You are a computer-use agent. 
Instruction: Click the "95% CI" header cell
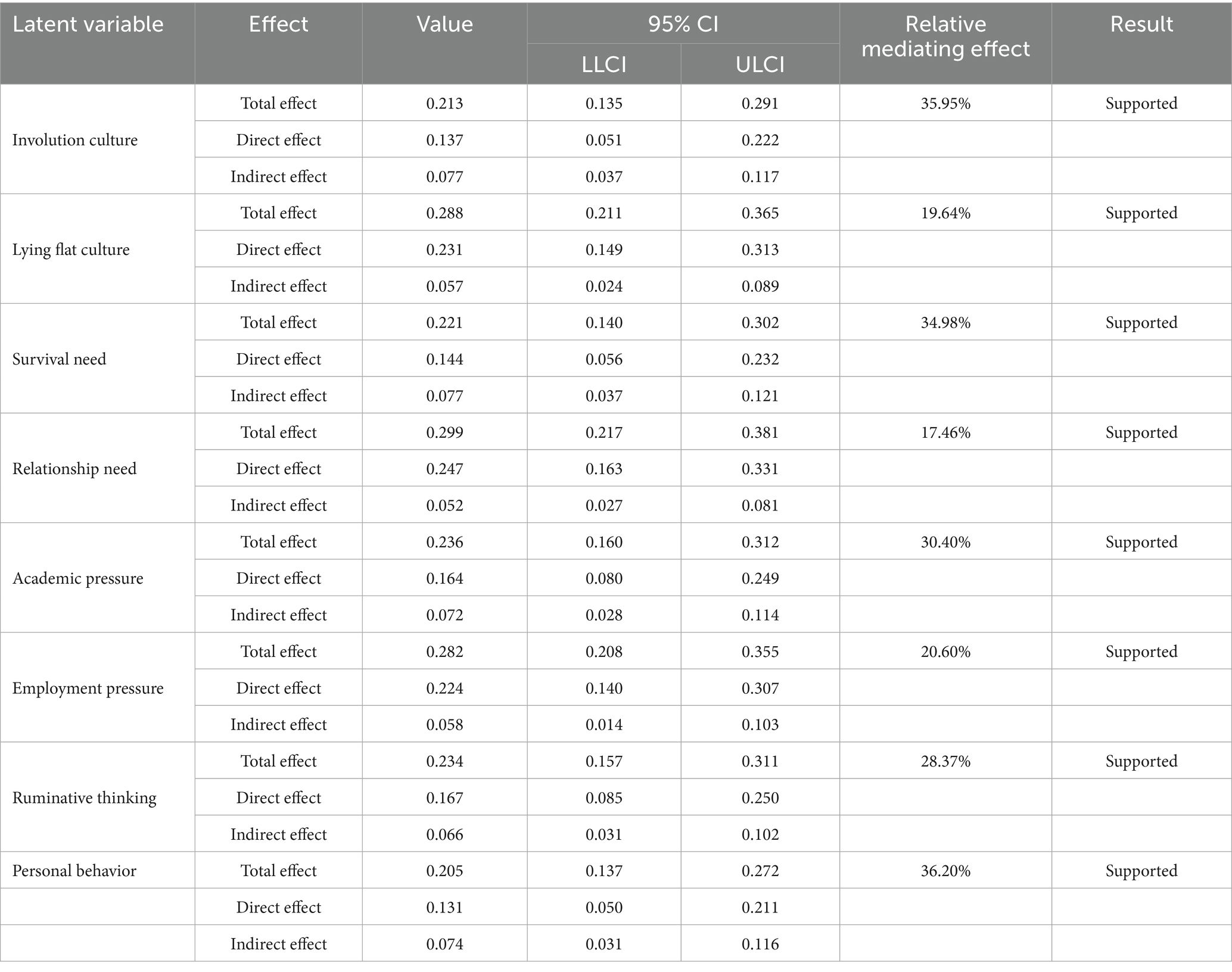pyautogui.click(x=683, y=24)
